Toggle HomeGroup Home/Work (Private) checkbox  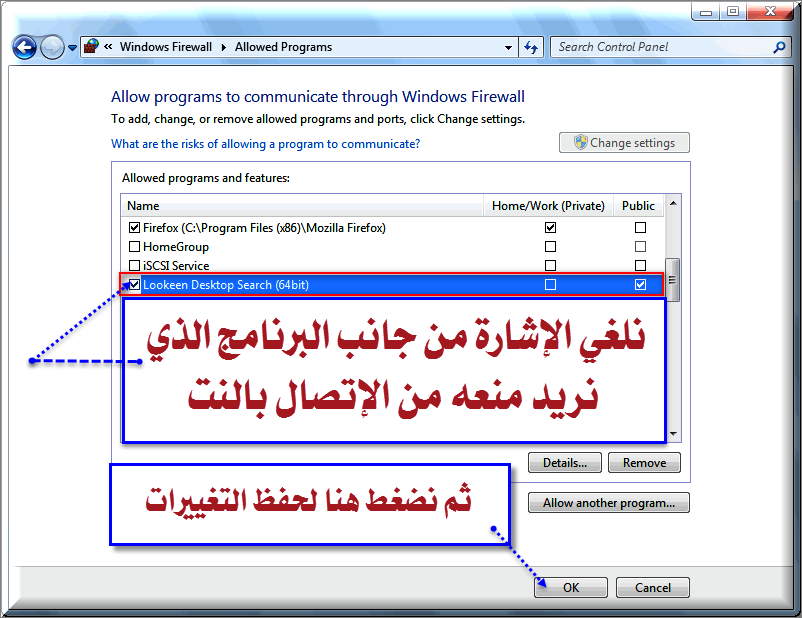550,246
